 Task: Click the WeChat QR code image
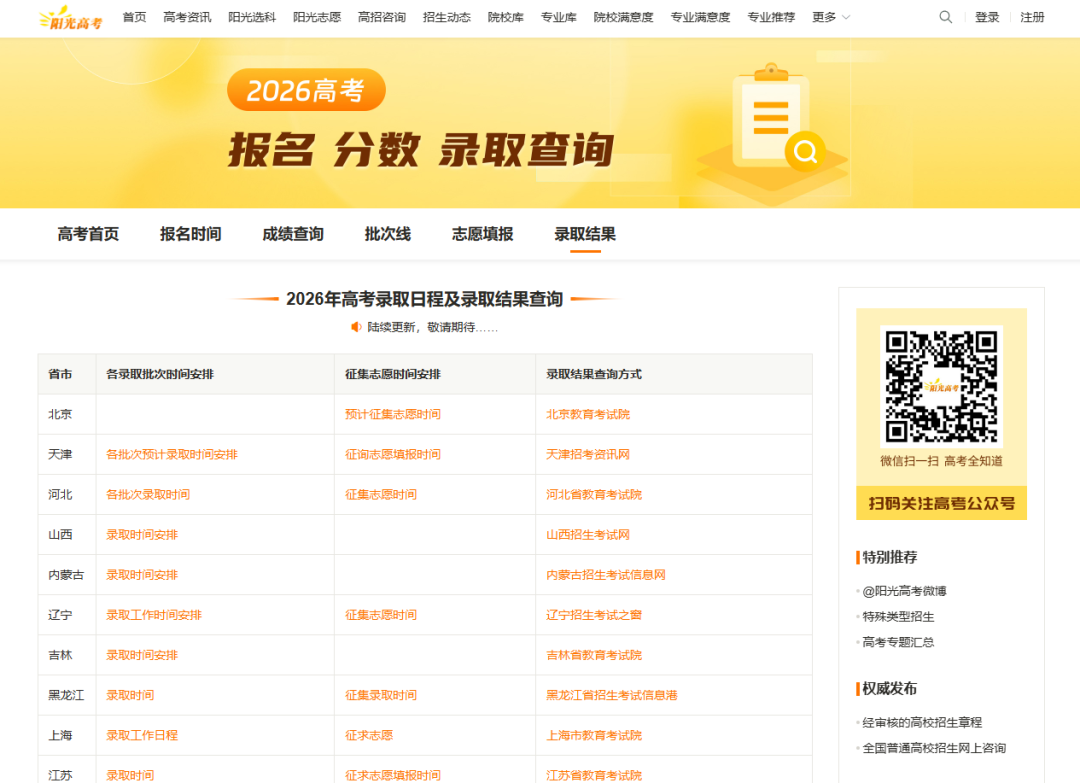click(941, 386)
